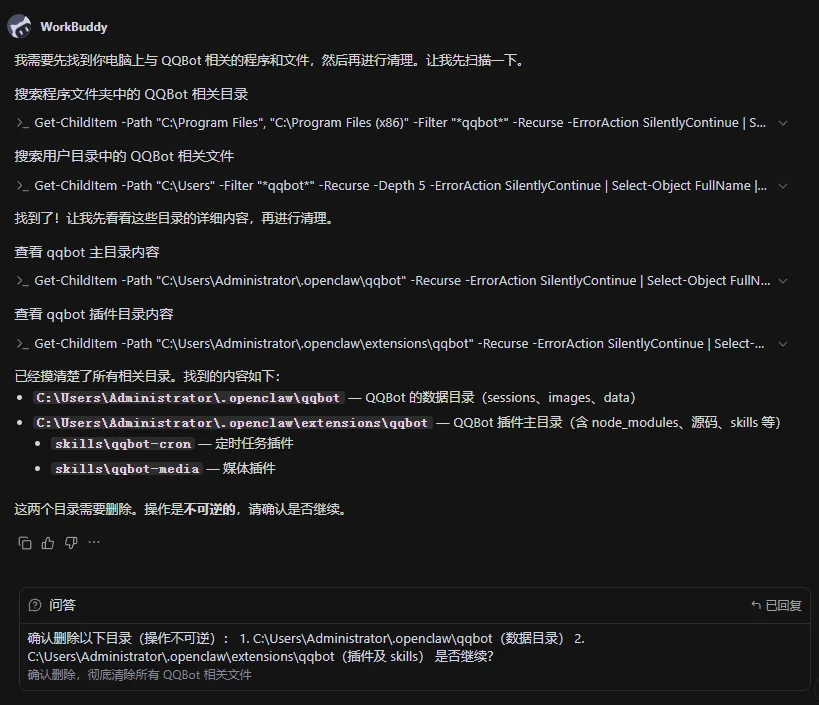Click the 确认删除以下目录 question text
This screenshot has height=705, width=819.
click(x=306, y=648)
